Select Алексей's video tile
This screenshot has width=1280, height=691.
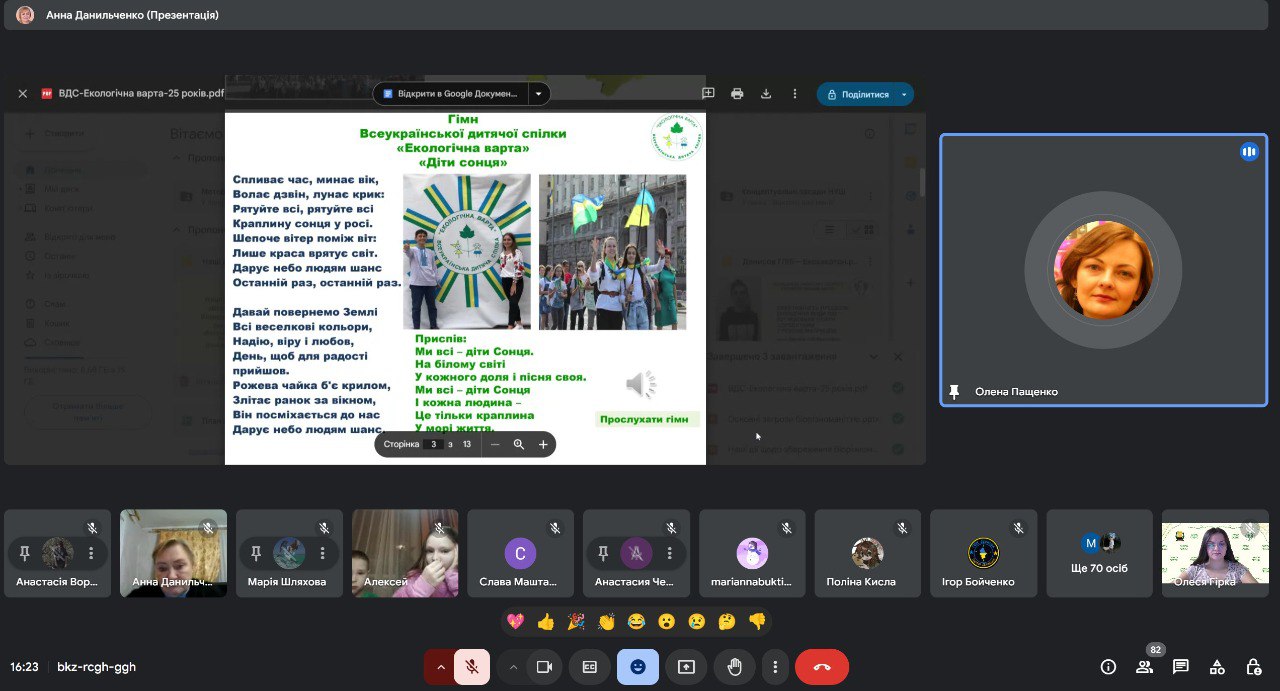tap(405, 554)
